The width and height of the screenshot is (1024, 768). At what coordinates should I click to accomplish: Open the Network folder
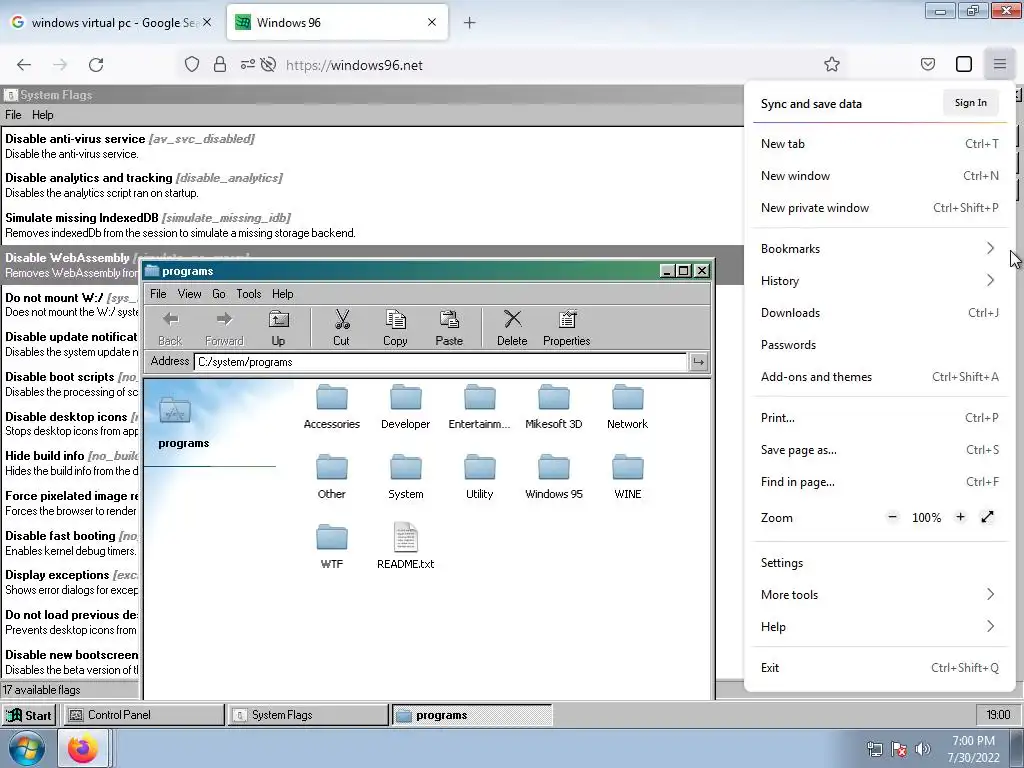[628, 406]
